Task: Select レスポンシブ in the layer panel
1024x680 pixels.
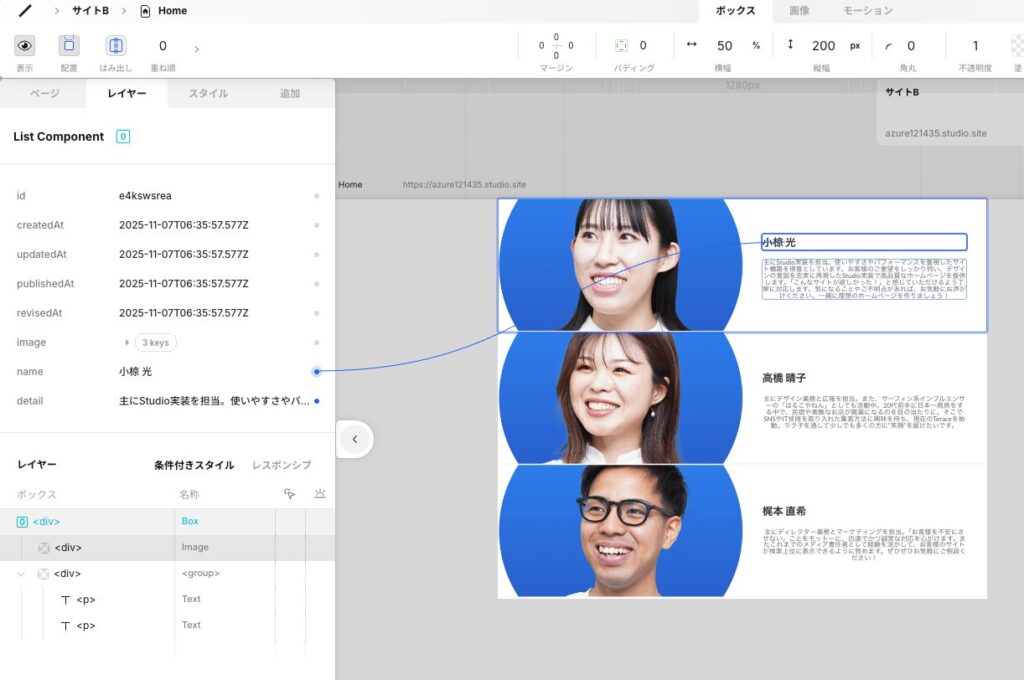Action: pyautogui.click(x=281, y=465)
